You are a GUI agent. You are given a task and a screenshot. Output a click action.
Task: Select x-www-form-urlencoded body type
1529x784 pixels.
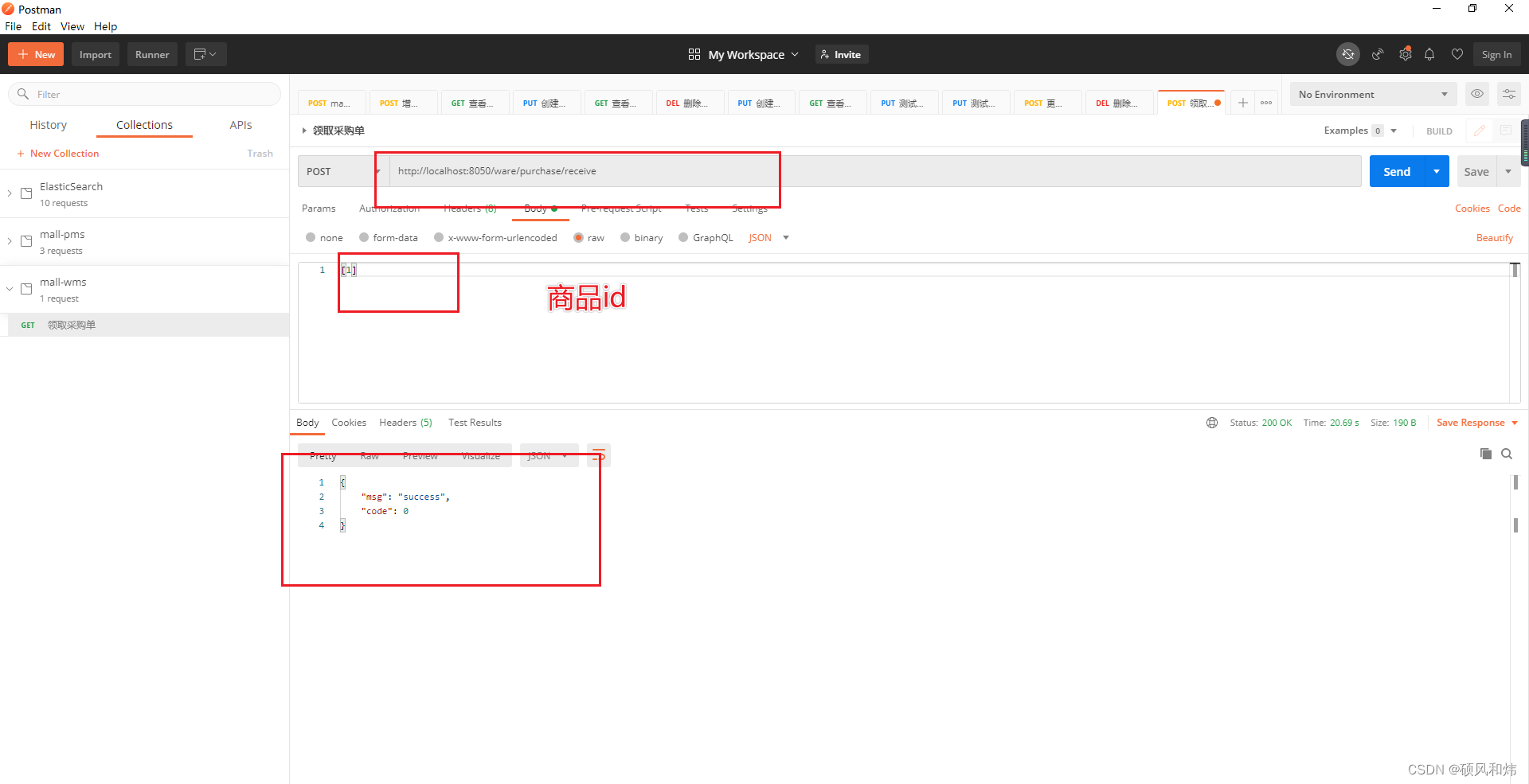coord(439,237)
